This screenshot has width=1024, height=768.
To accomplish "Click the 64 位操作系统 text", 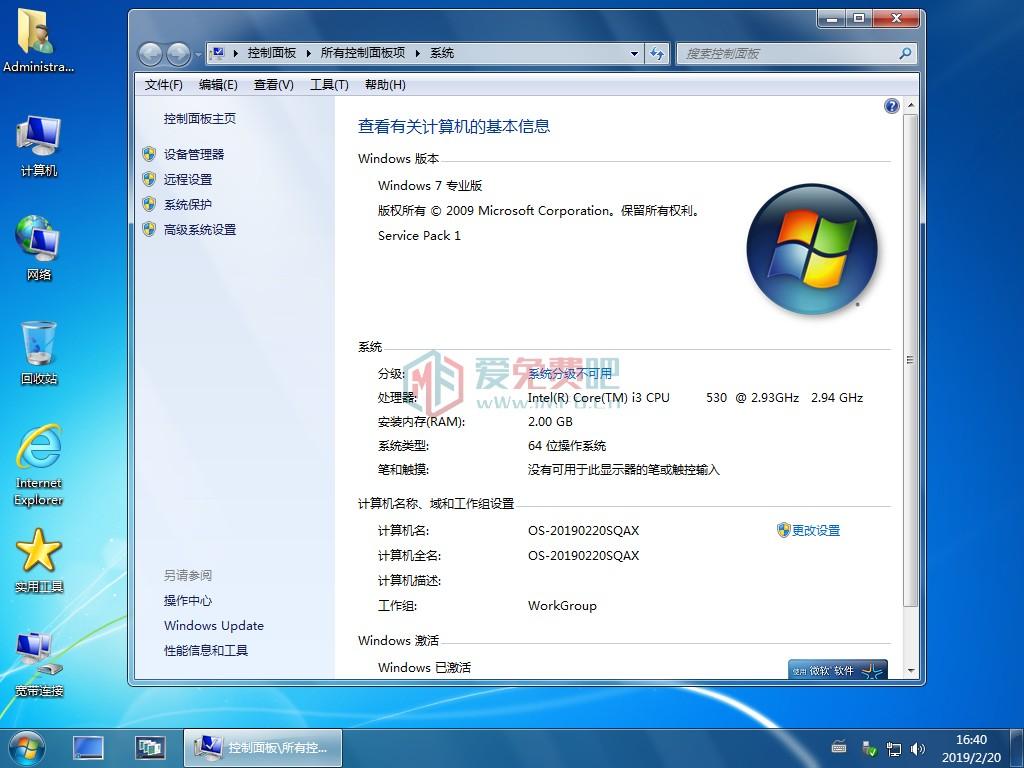I will tap(567, 446).
